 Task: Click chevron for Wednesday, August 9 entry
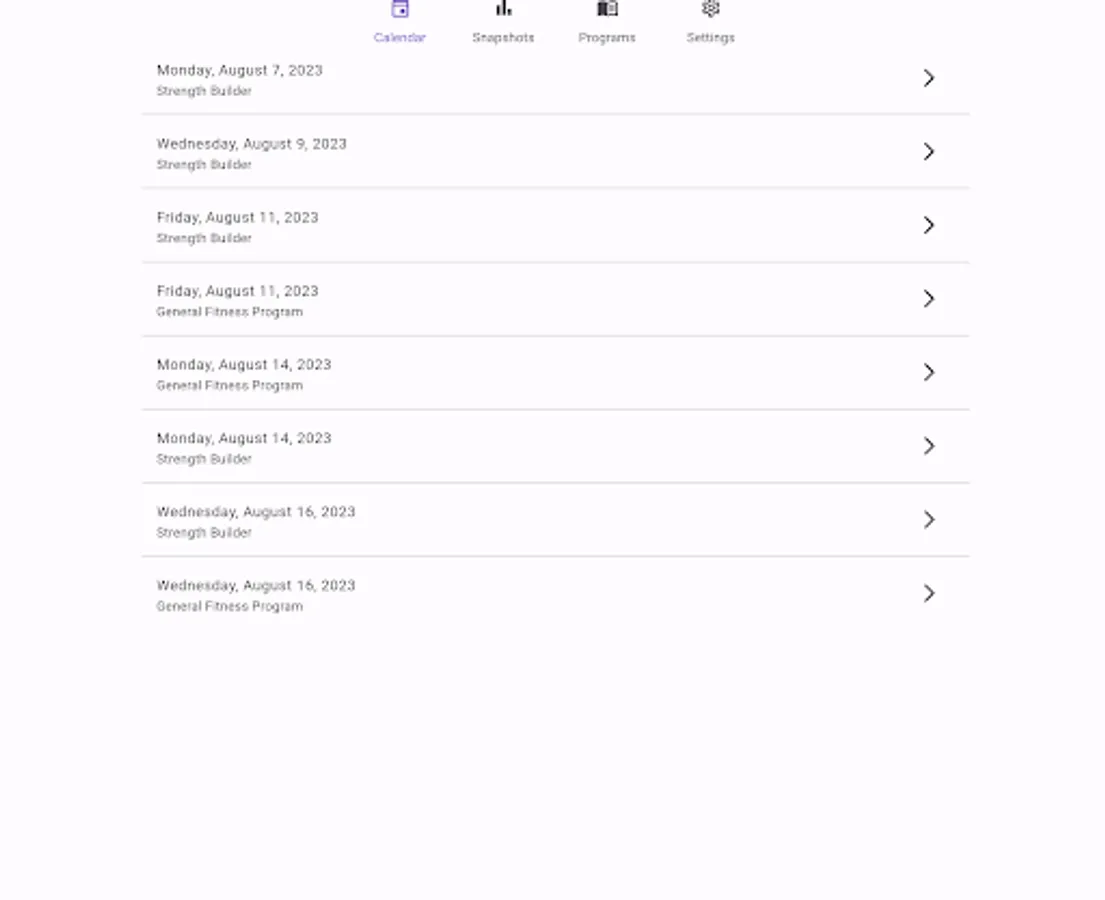(x=928, y=151)
